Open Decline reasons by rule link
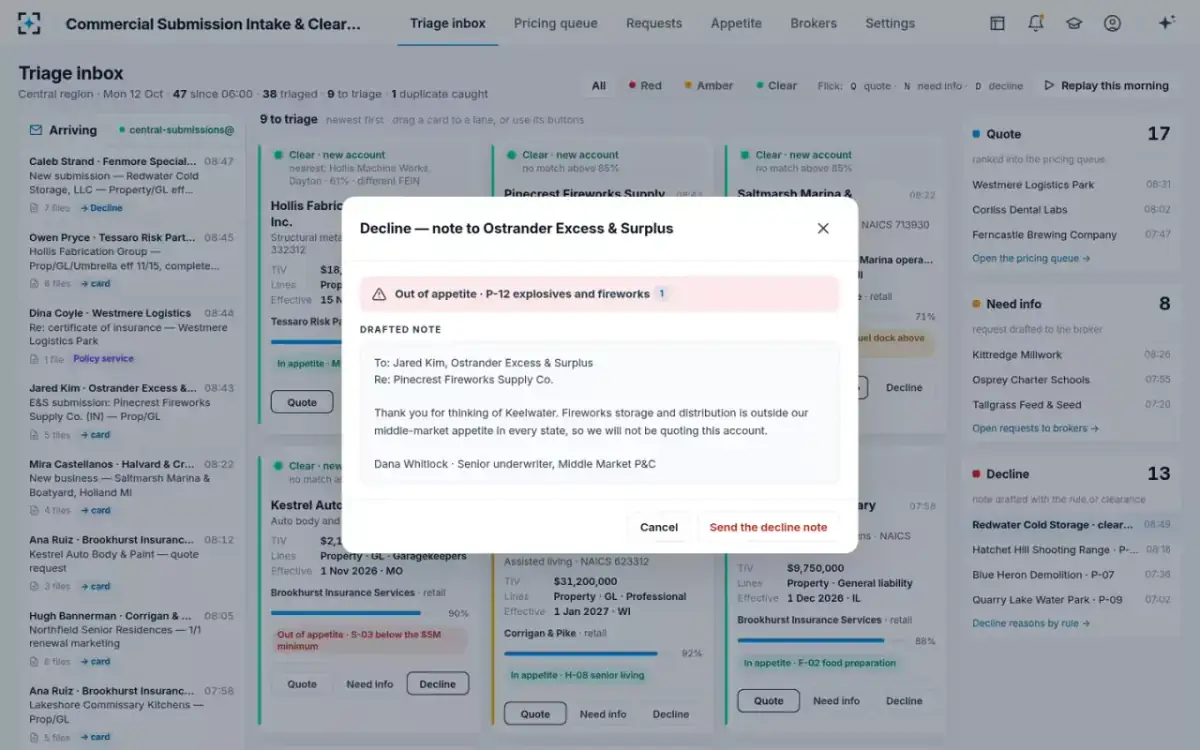 pos(1031,623)
